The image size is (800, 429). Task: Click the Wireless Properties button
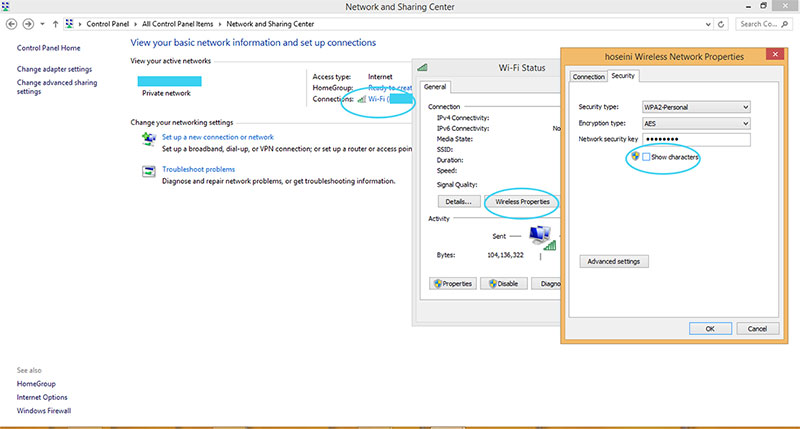[x=520, y=201]
